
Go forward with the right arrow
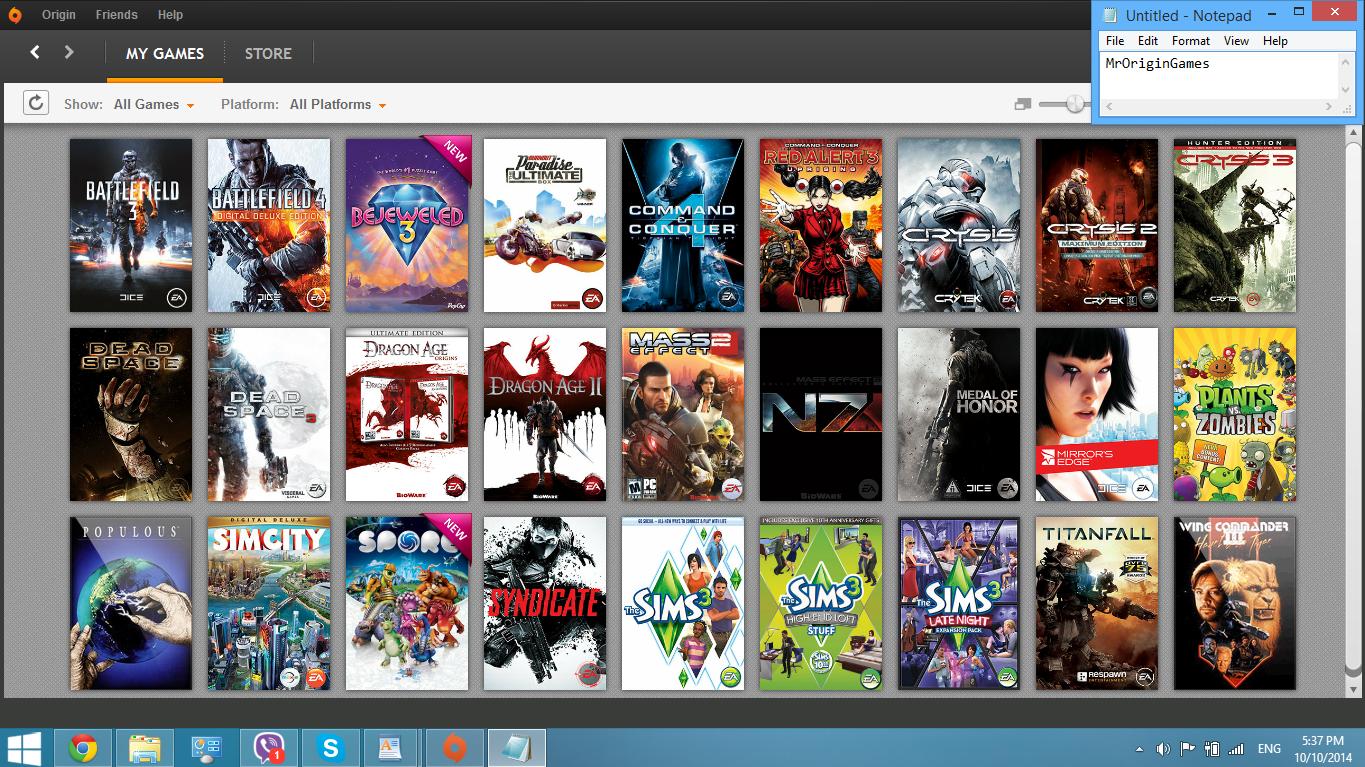(69, 52)
